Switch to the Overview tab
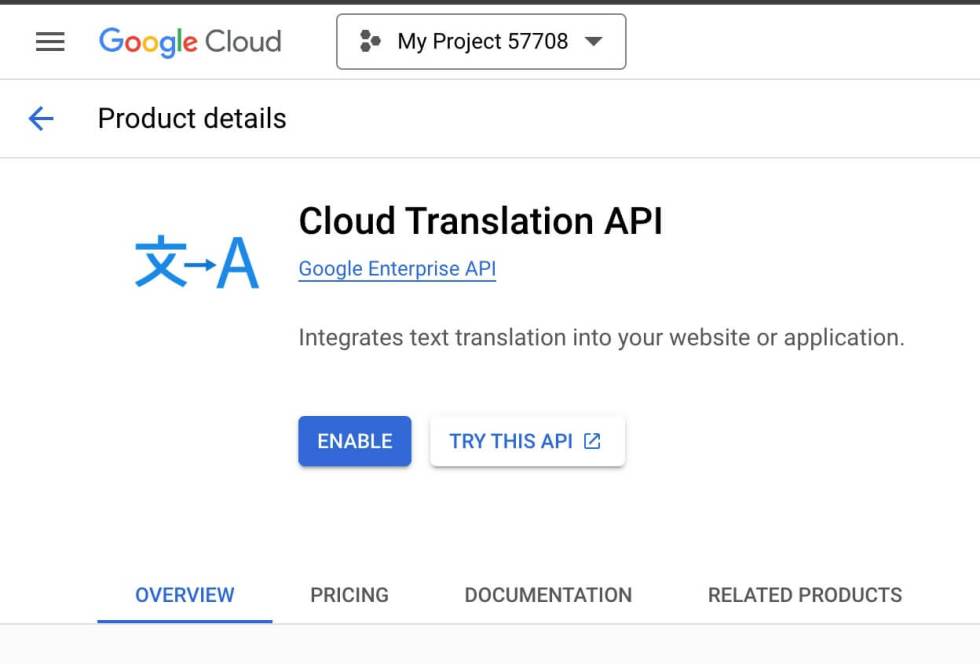 pyautogui.click(x=185, y=595)
